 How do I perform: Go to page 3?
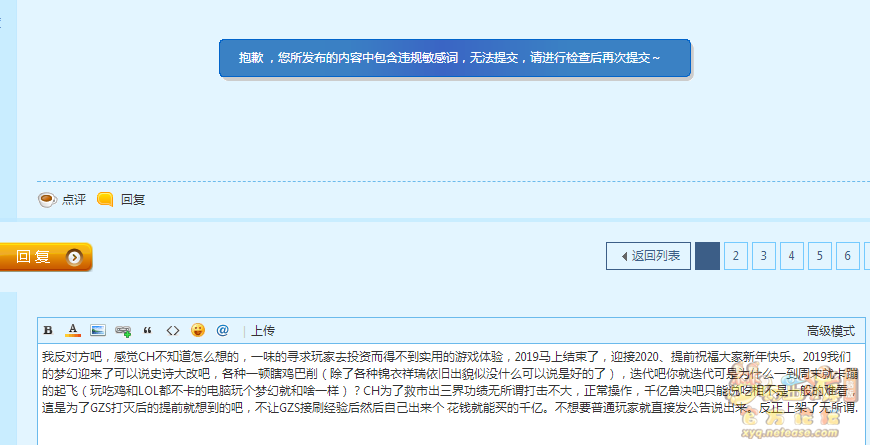pyautogui.click(x=763, y=256)
